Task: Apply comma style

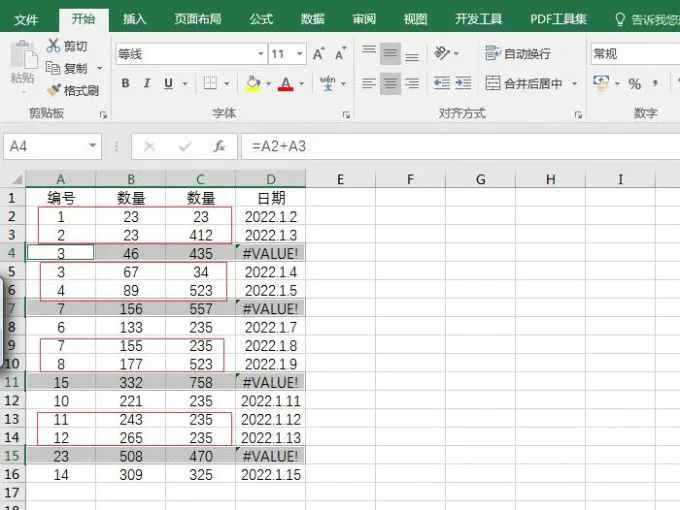Action: pos(656,83)
